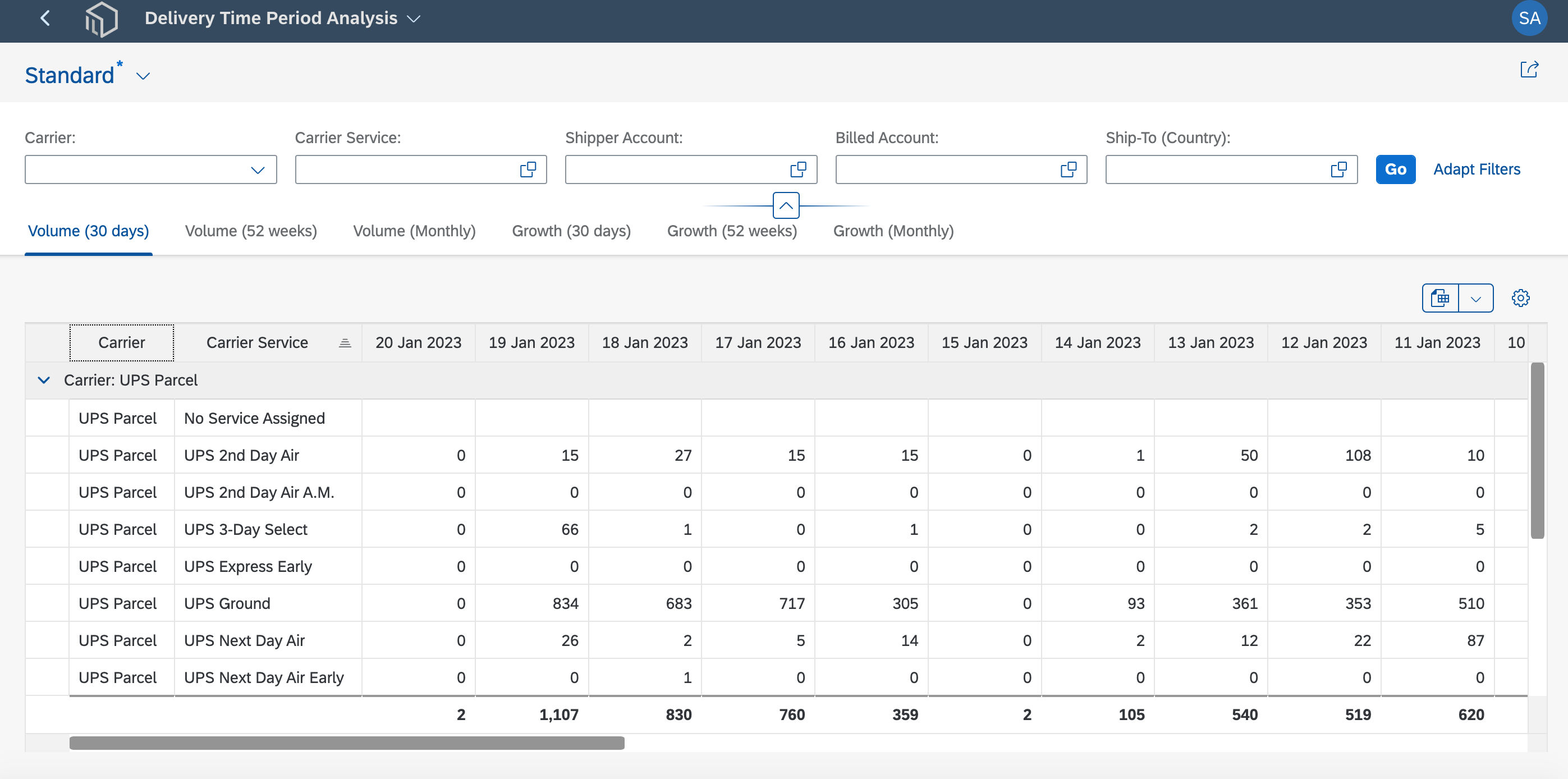
Task: Select the UPS Next Day Air Early cell
Action: tap(268, 678)
